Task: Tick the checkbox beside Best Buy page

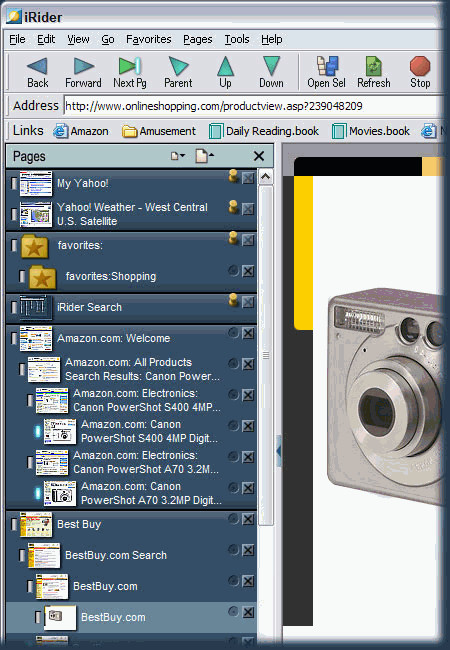Action: pos(14,524)
